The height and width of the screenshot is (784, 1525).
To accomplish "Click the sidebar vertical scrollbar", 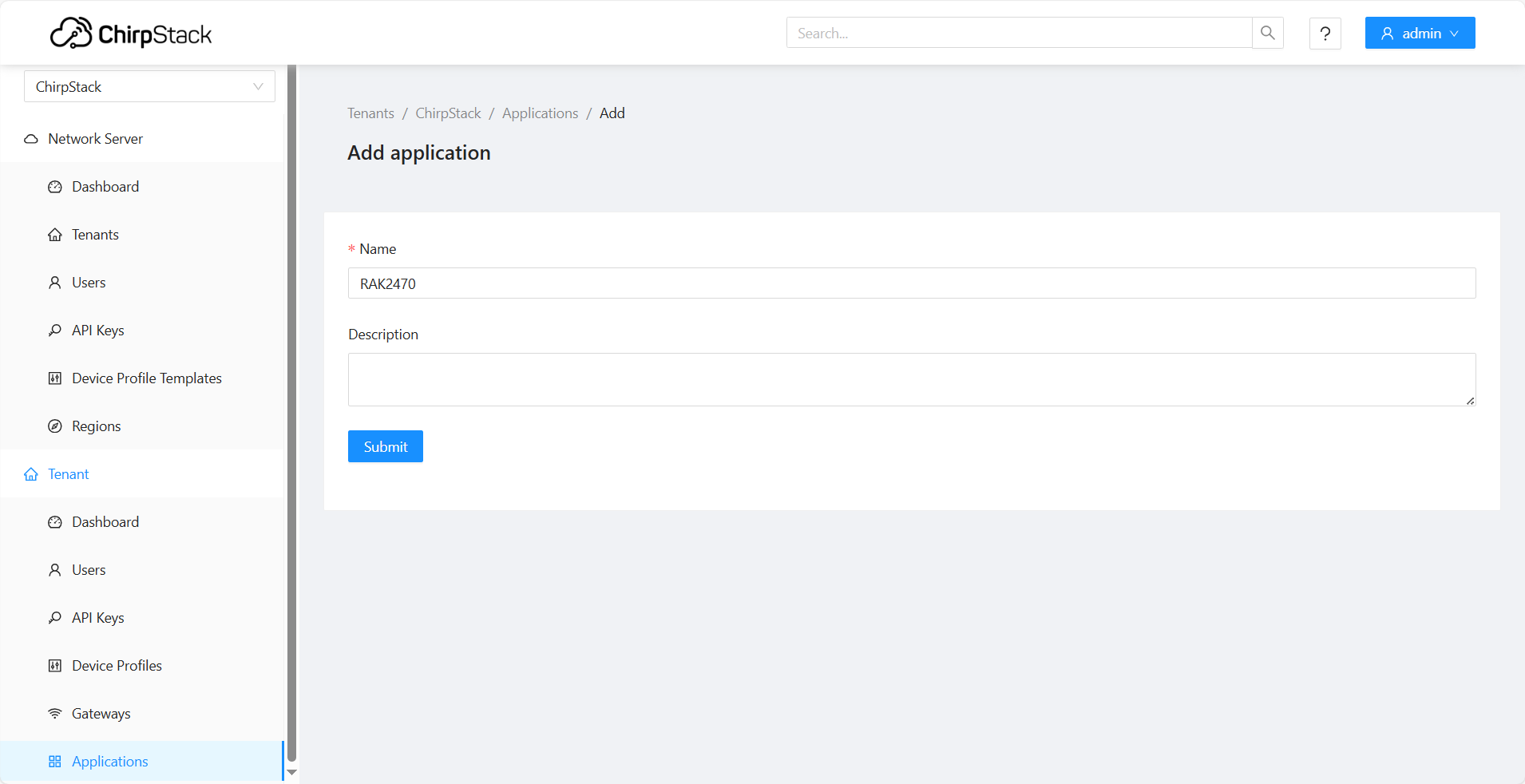I will click(x=291, y=413).
